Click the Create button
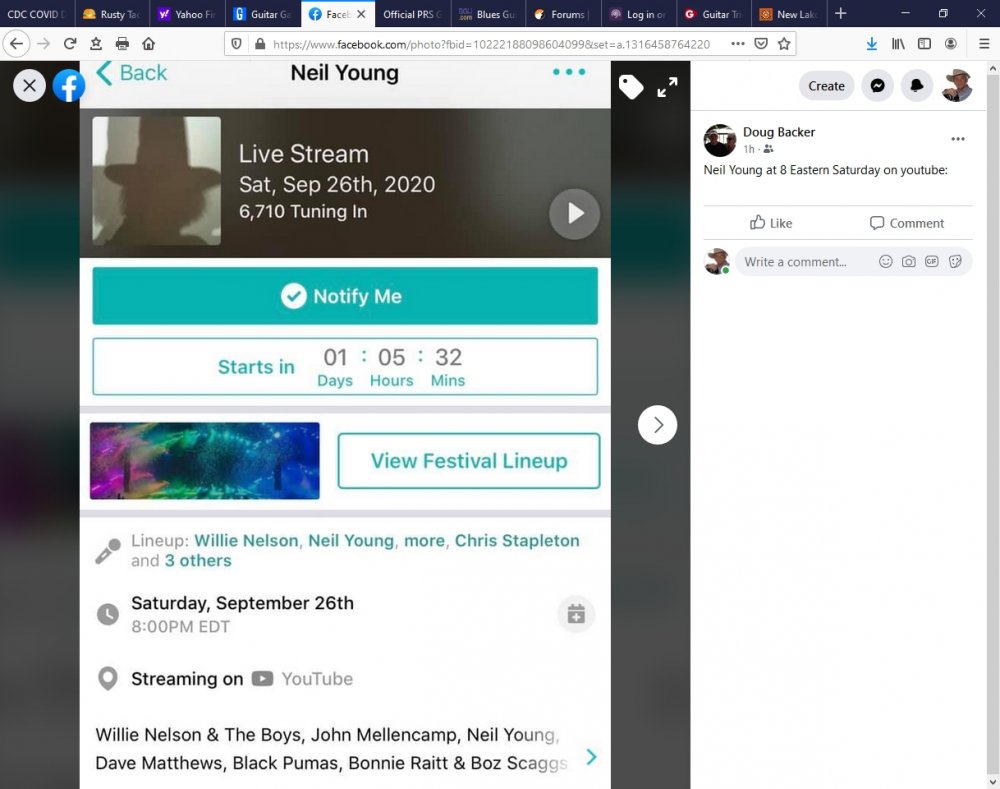This screenshot has height=789, width=1000. [827, 85]
